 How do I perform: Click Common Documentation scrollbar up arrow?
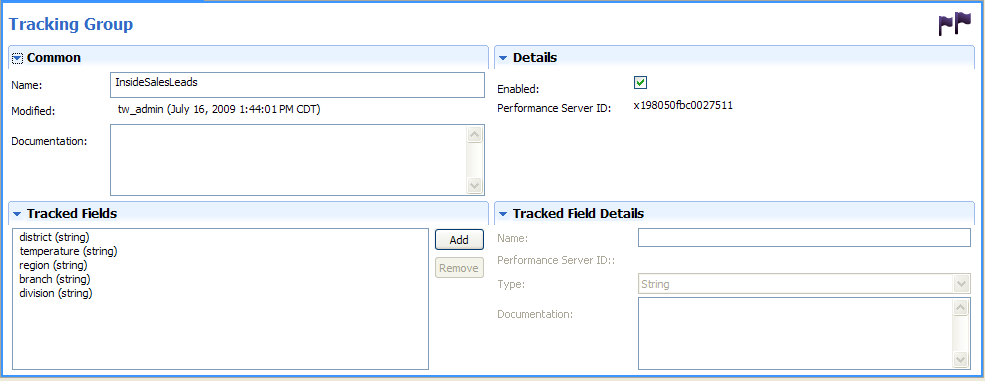475,134
